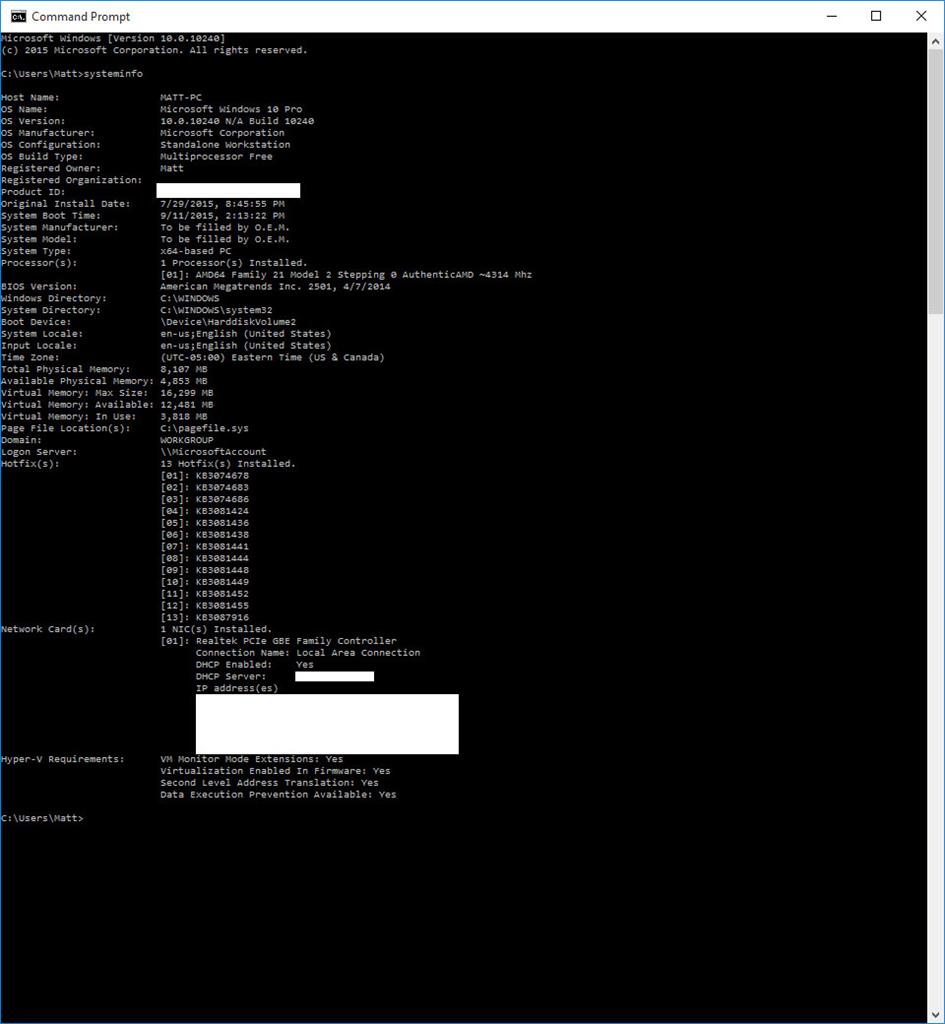Click the Product ID label
The image size is (945, 1024).
pos(33,192)
